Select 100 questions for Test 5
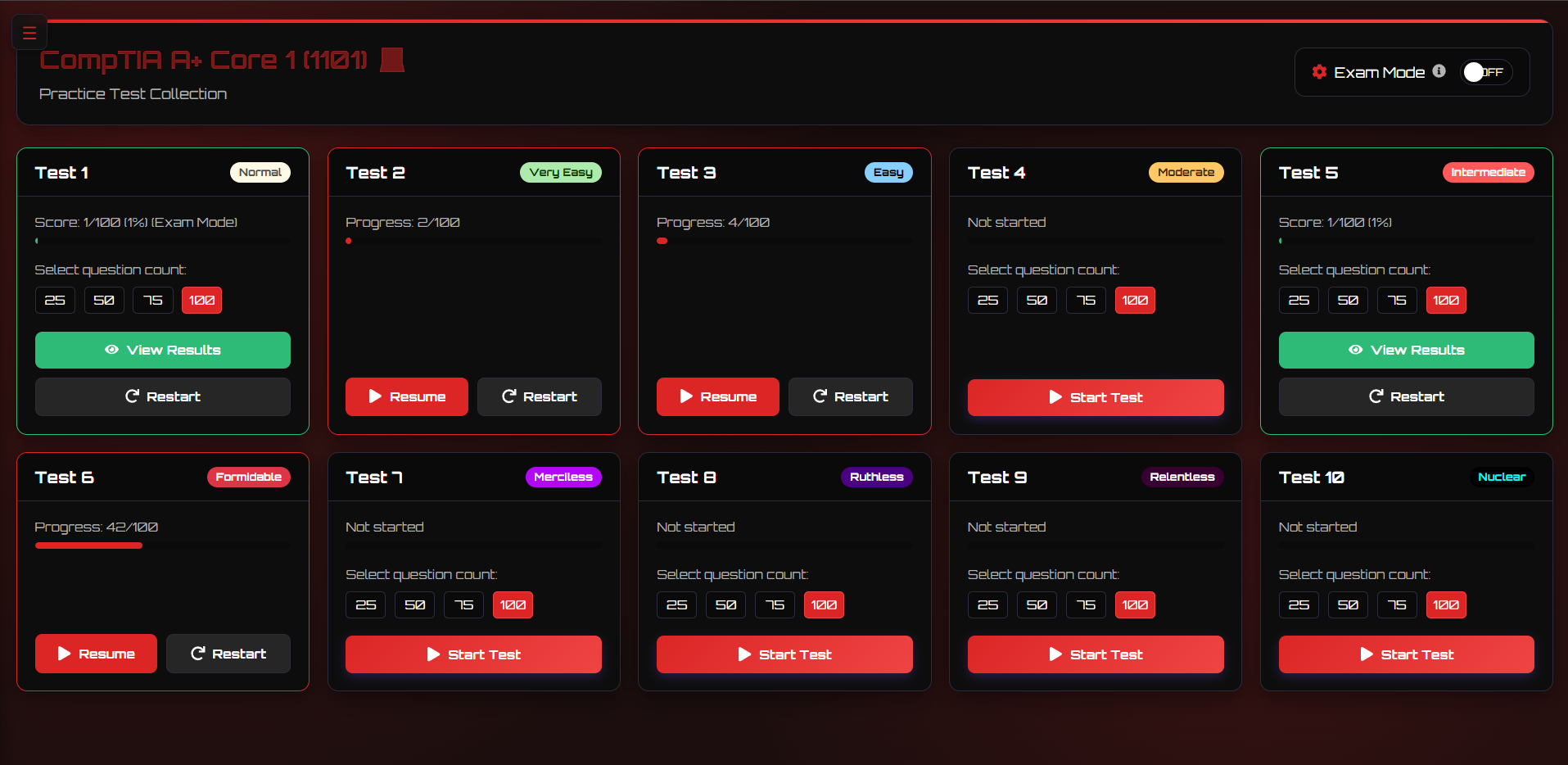The width and height of the screenshot is (1568, 765). [1446, 301]
